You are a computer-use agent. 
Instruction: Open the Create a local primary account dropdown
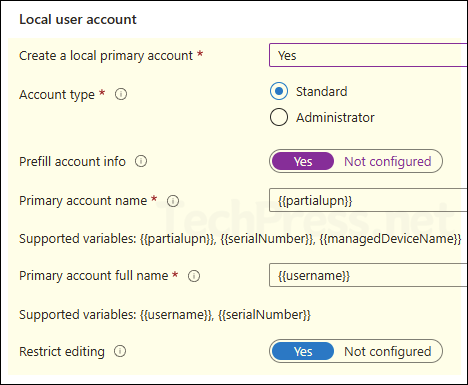[x=368, y=55]
